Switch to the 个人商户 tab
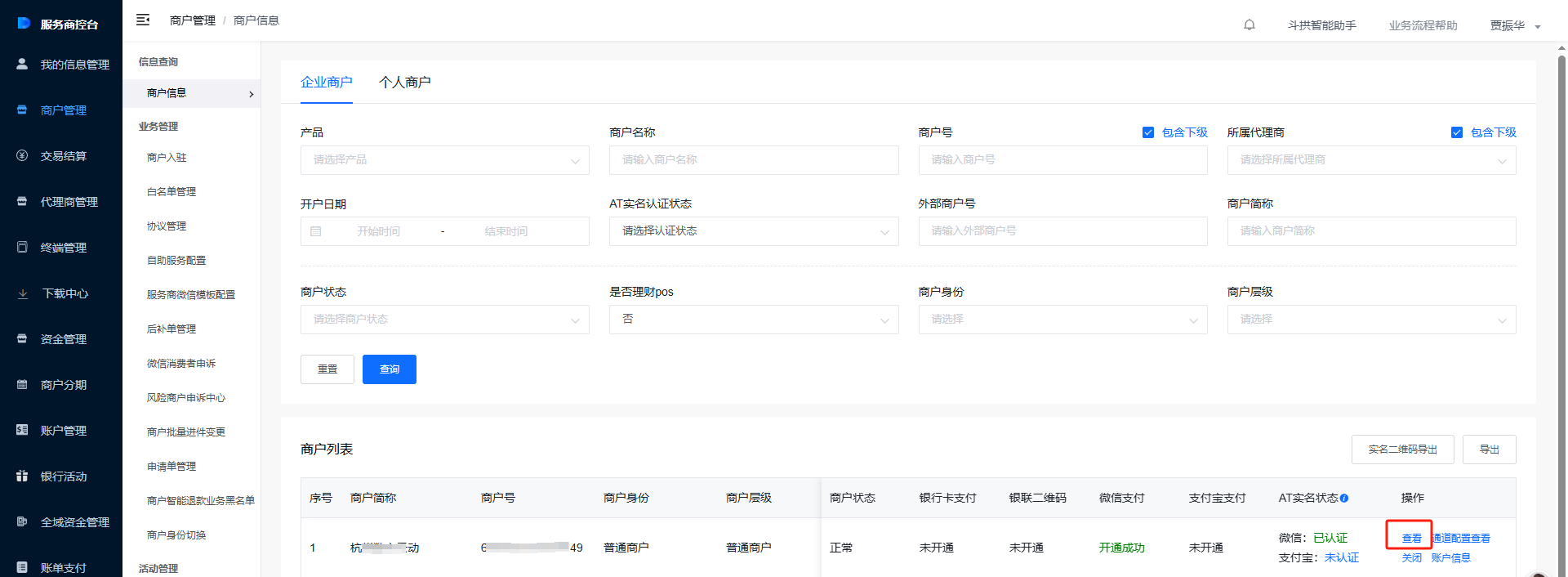The width and height of the screenshot is (1568, 577). (x=404, y=83)
